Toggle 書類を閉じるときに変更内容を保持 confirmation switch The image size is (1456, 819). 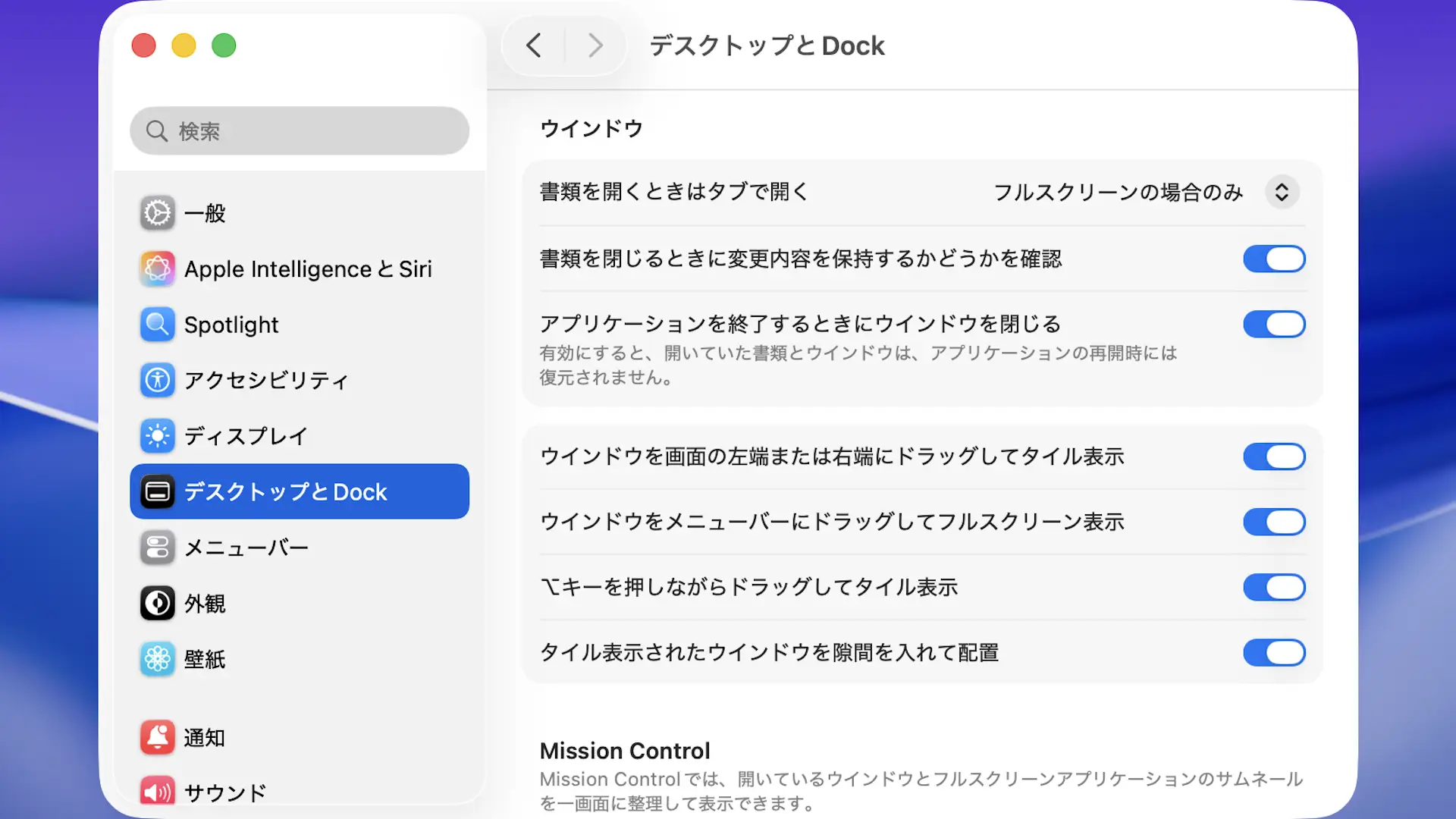pyautogui.click(x=1274, y=259)
